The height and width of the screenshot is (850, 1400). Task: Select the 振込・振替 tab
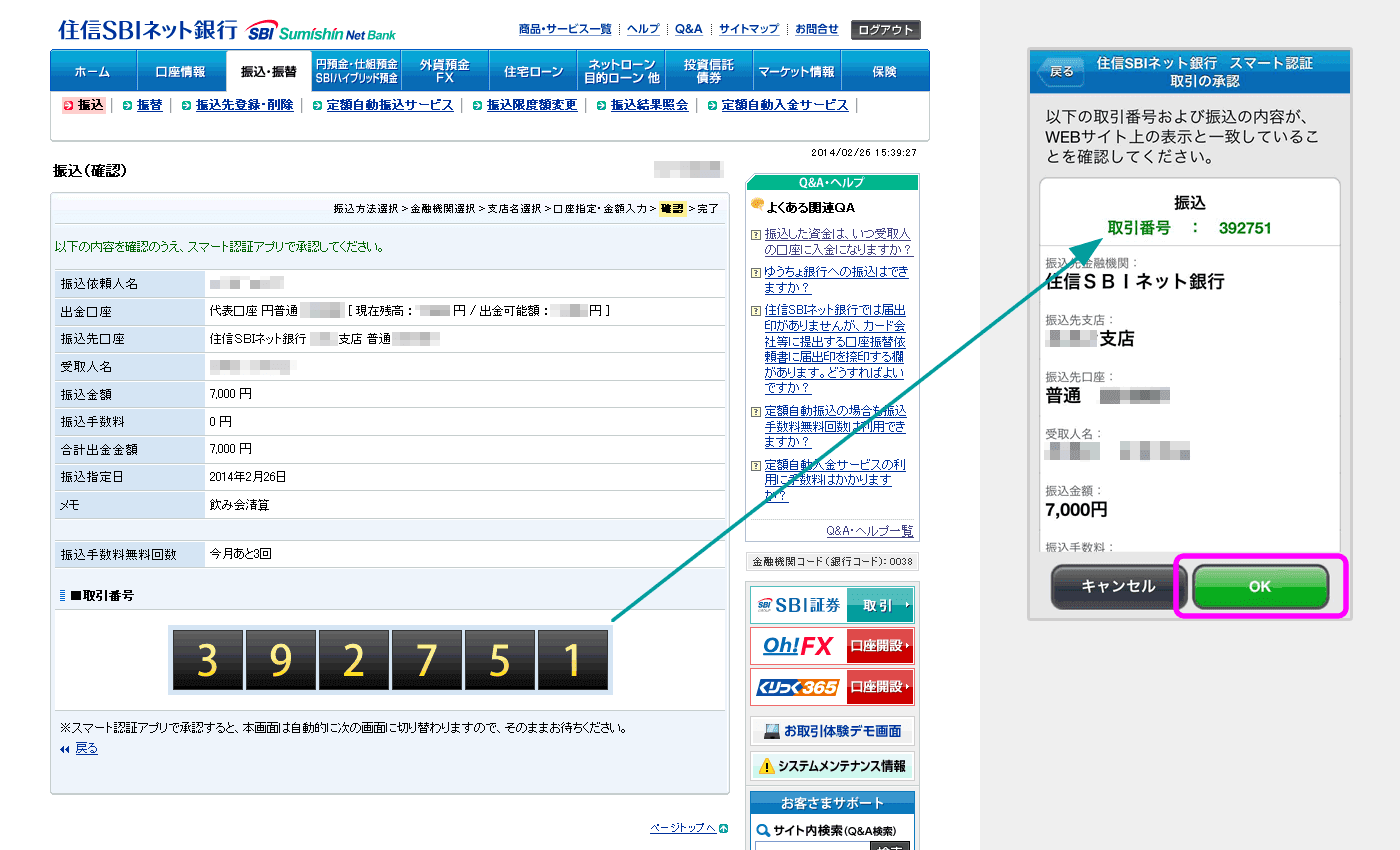click(269, 72)
